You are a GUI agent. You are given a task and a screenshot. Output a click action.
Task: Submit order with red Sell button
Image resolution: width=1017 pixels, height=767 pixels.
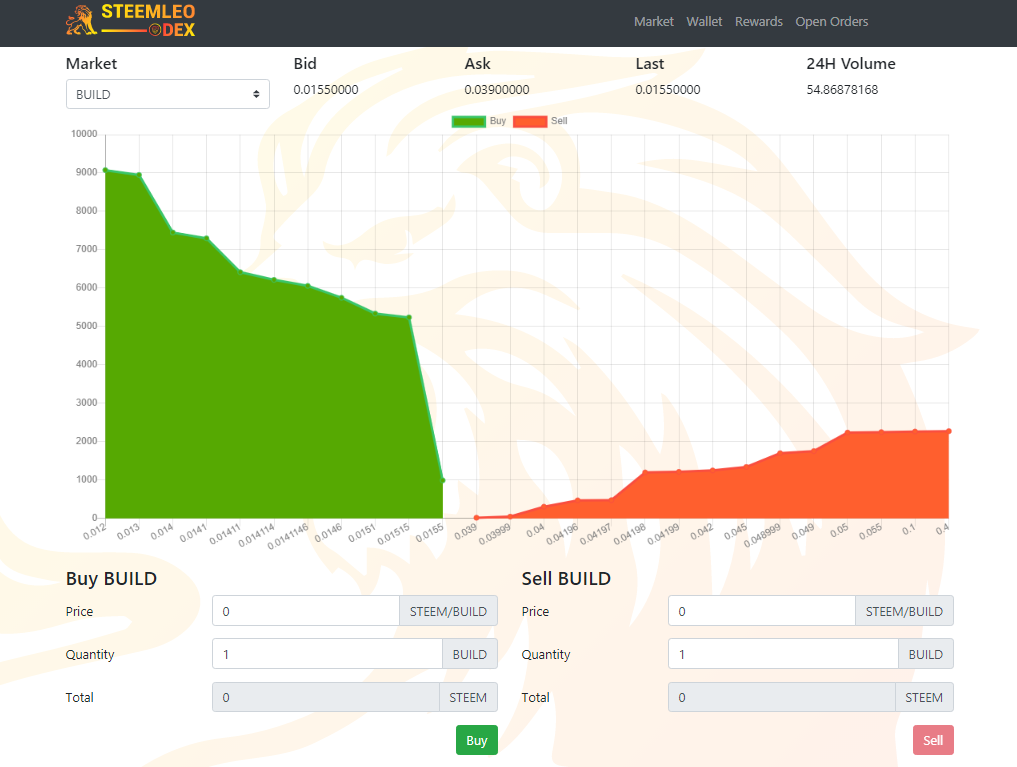tap(933, 740)
